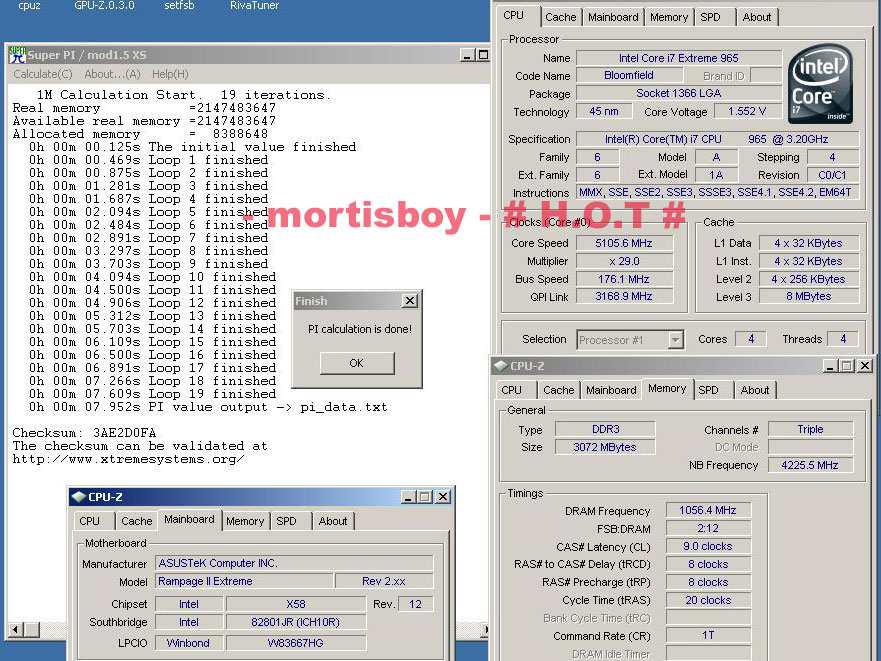The width and height of the screenshot is (881, 661).
Task: Click the Package field Socket 1366 LGA
Action: (x=679, y=93)
